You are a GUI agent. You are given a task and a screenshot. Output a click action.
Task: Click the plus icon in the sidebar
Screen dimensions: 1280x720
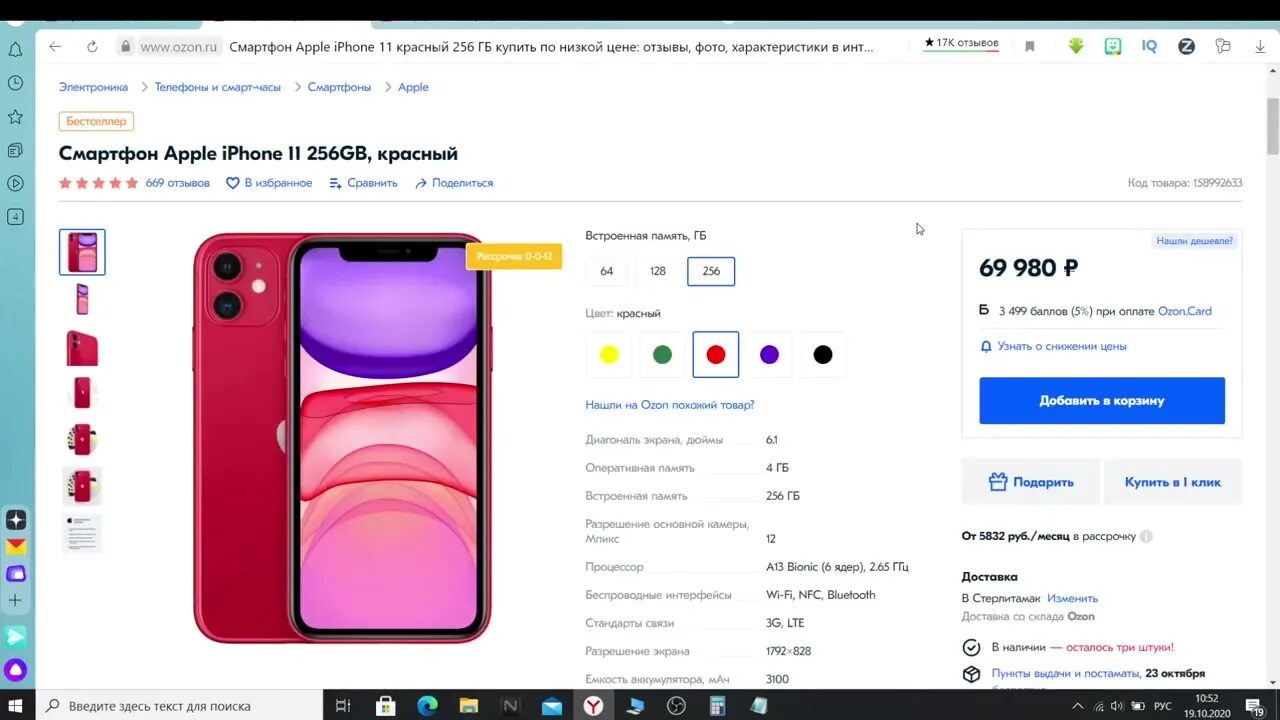click(x=15, y=600)
